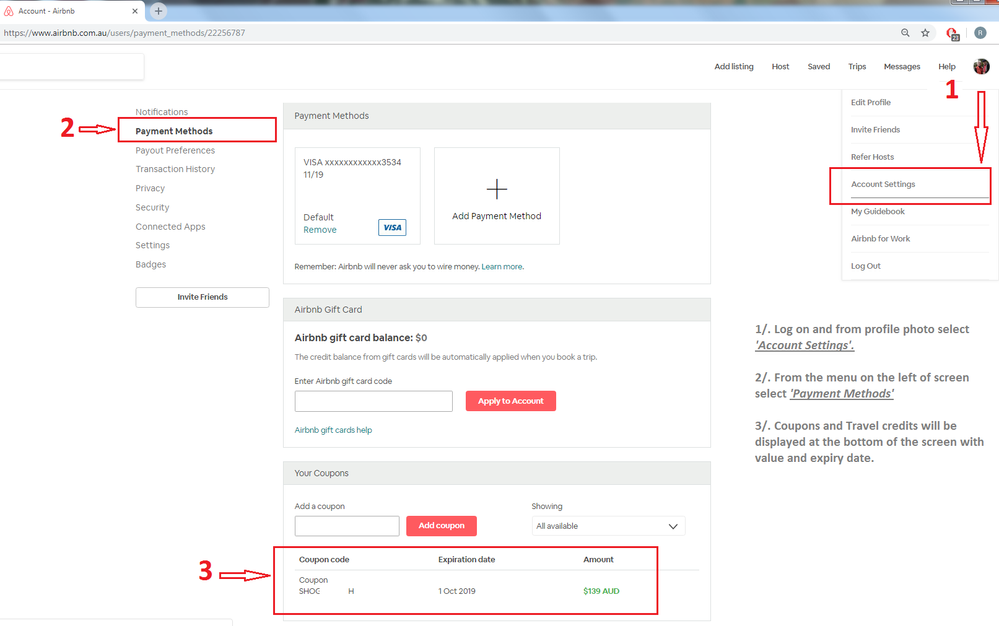This screenshot has height=626, width=999.
Task: Expand the Showing All available dropdown
Action: pyautogui.click(x=608, y=526)
